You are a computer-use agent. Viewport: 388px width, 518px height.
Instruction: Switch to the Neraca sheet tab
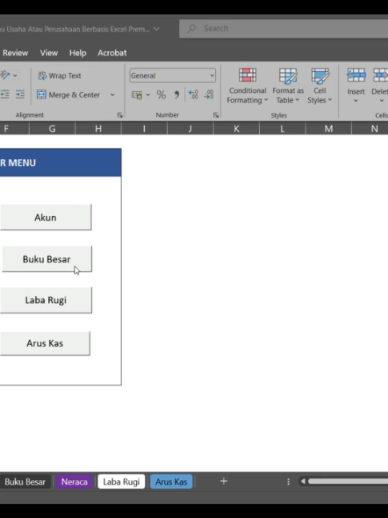click(x=74, y=482)
